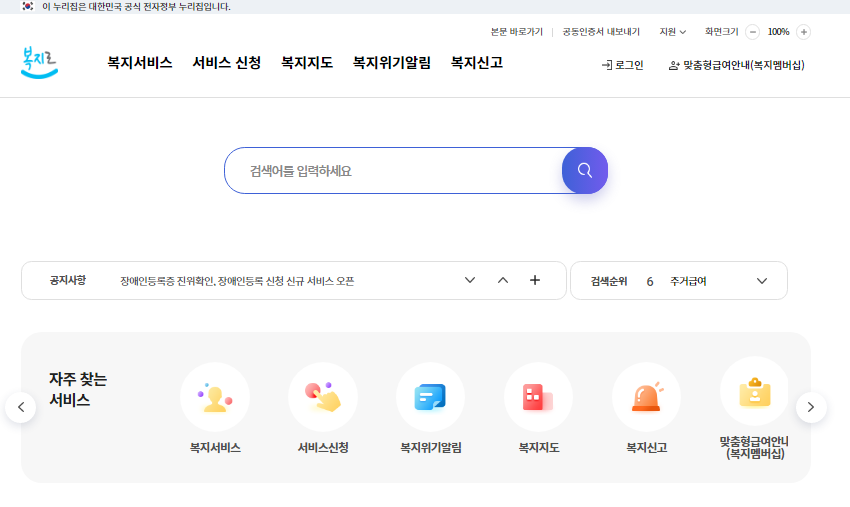Open 맞춤형급여안내 membership badge icon
This screenshot has height=507, width=850.
tap(755, 392)
